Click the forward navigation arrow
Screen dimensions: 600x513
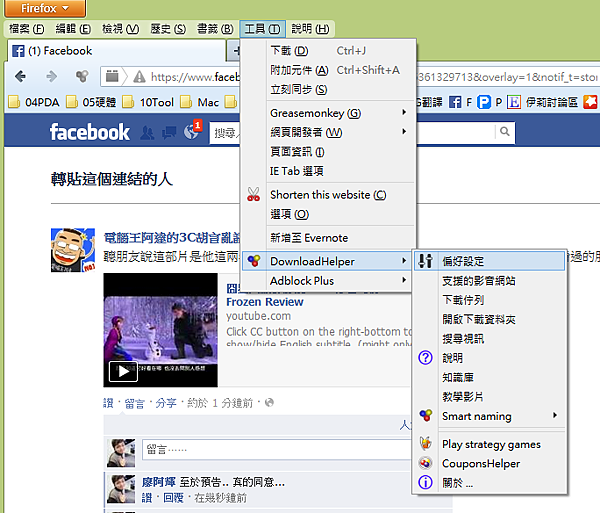51,77
